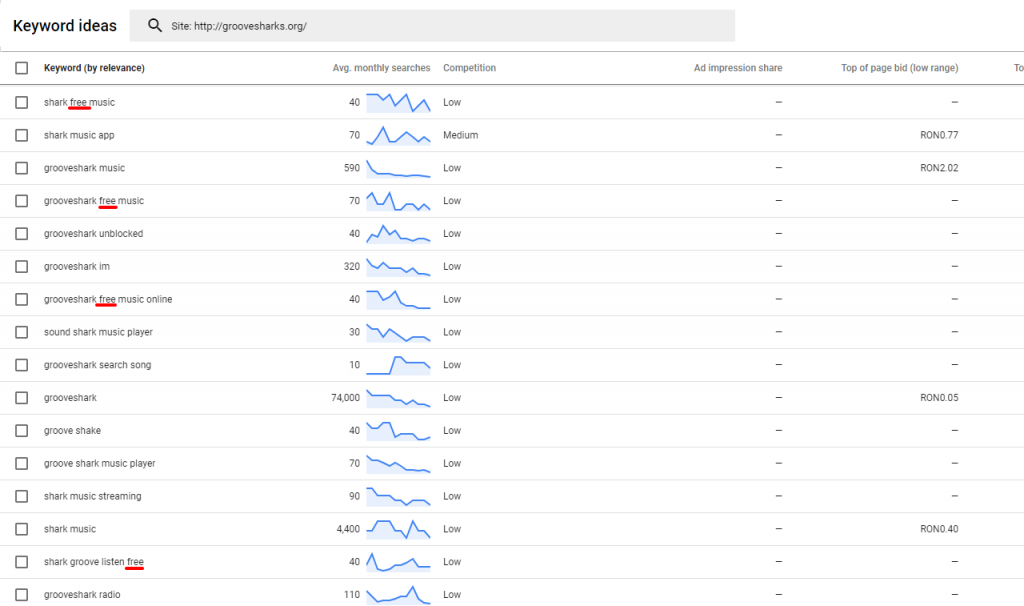This screenshot has height=606, width=1024.
Task: Click the keyword 'grooveshark im'
Action: tap(77, 266)
